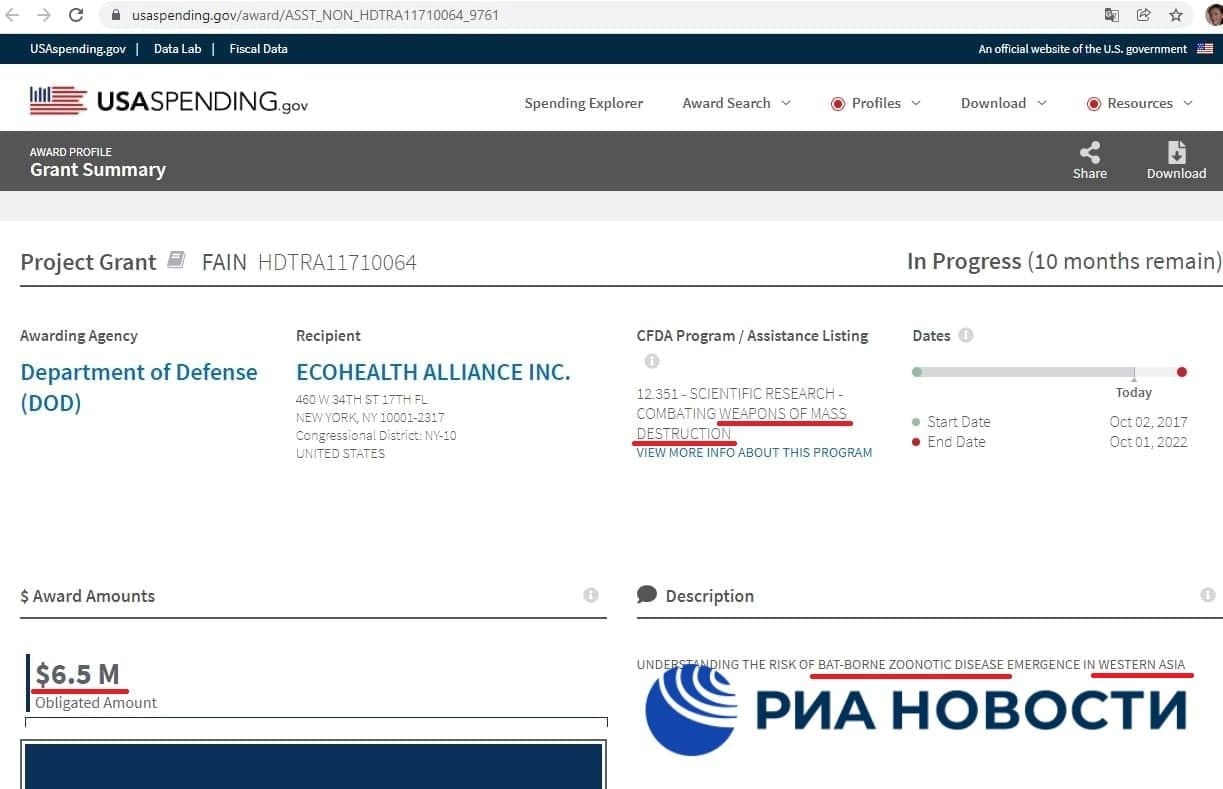
Task: Click the info icon next to Dates
Action: 965,335
